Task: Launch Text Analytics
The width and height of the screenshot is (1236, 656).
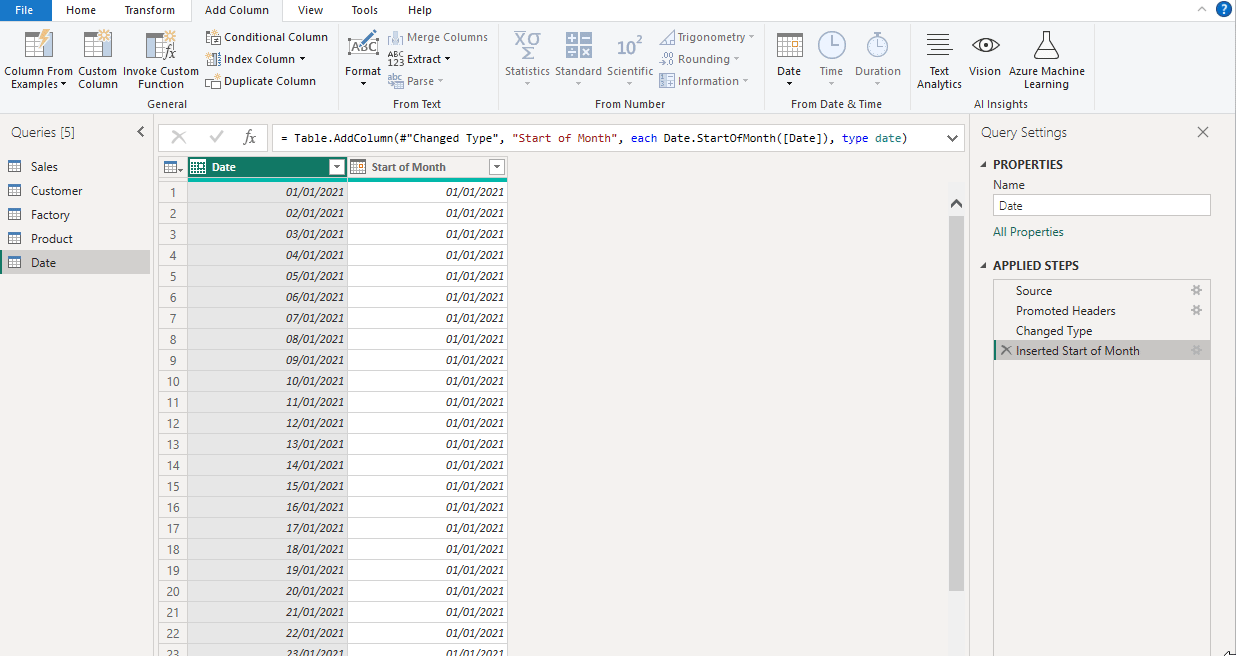Action: click(x=939, y=60)
